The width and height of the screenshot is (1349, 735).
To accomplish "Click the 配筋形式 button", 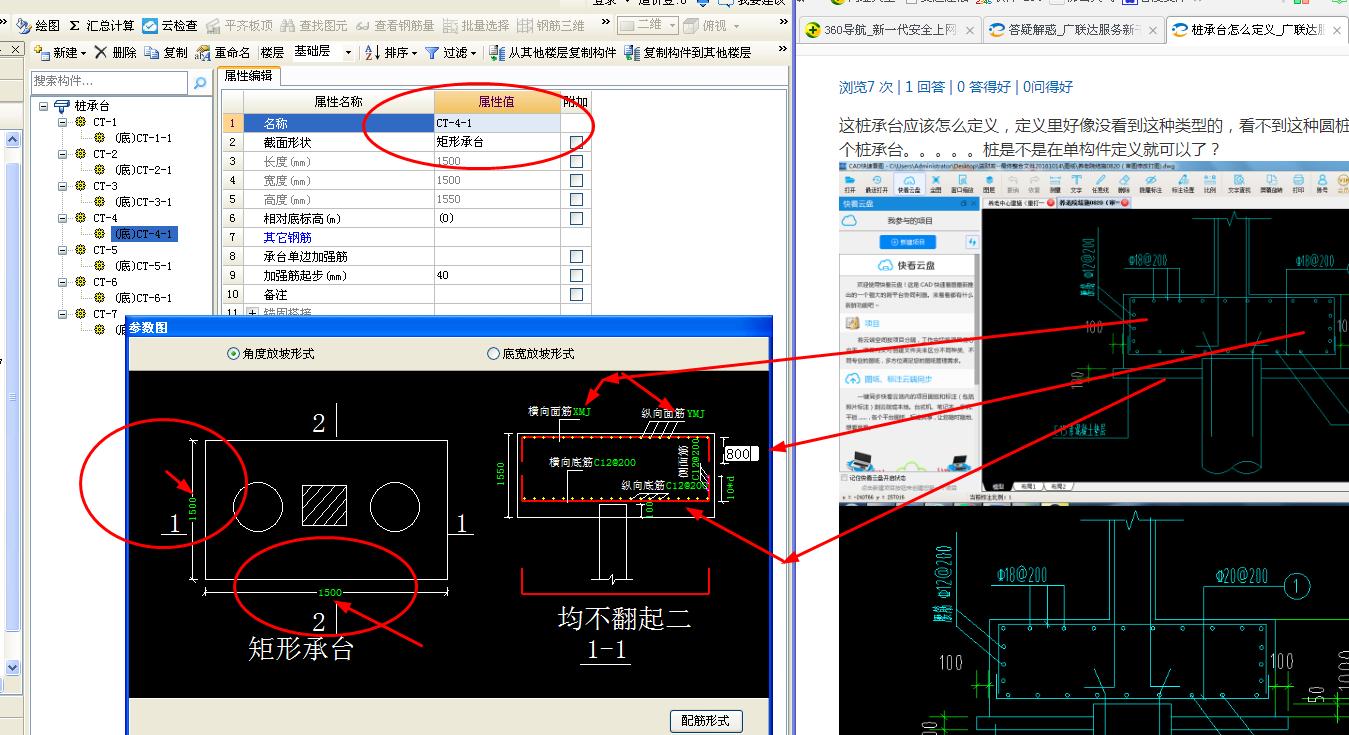I will [705, 720].
